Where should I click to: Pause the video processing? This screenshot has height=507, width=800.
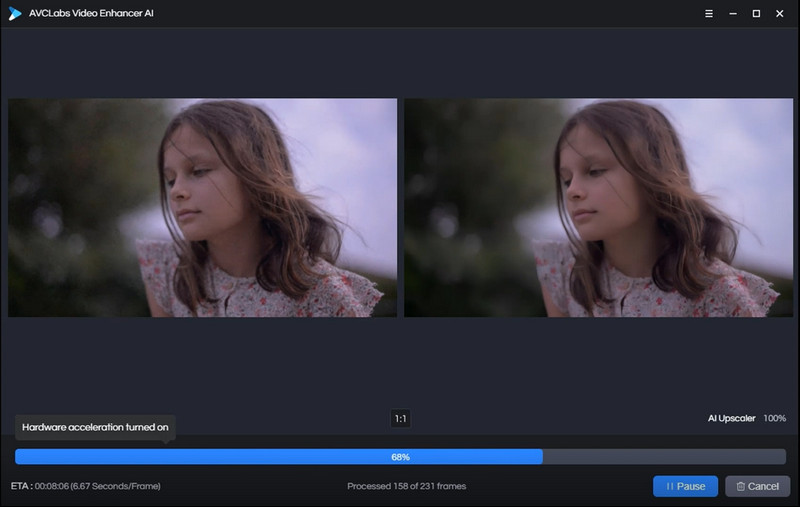[x=685, y=487]
